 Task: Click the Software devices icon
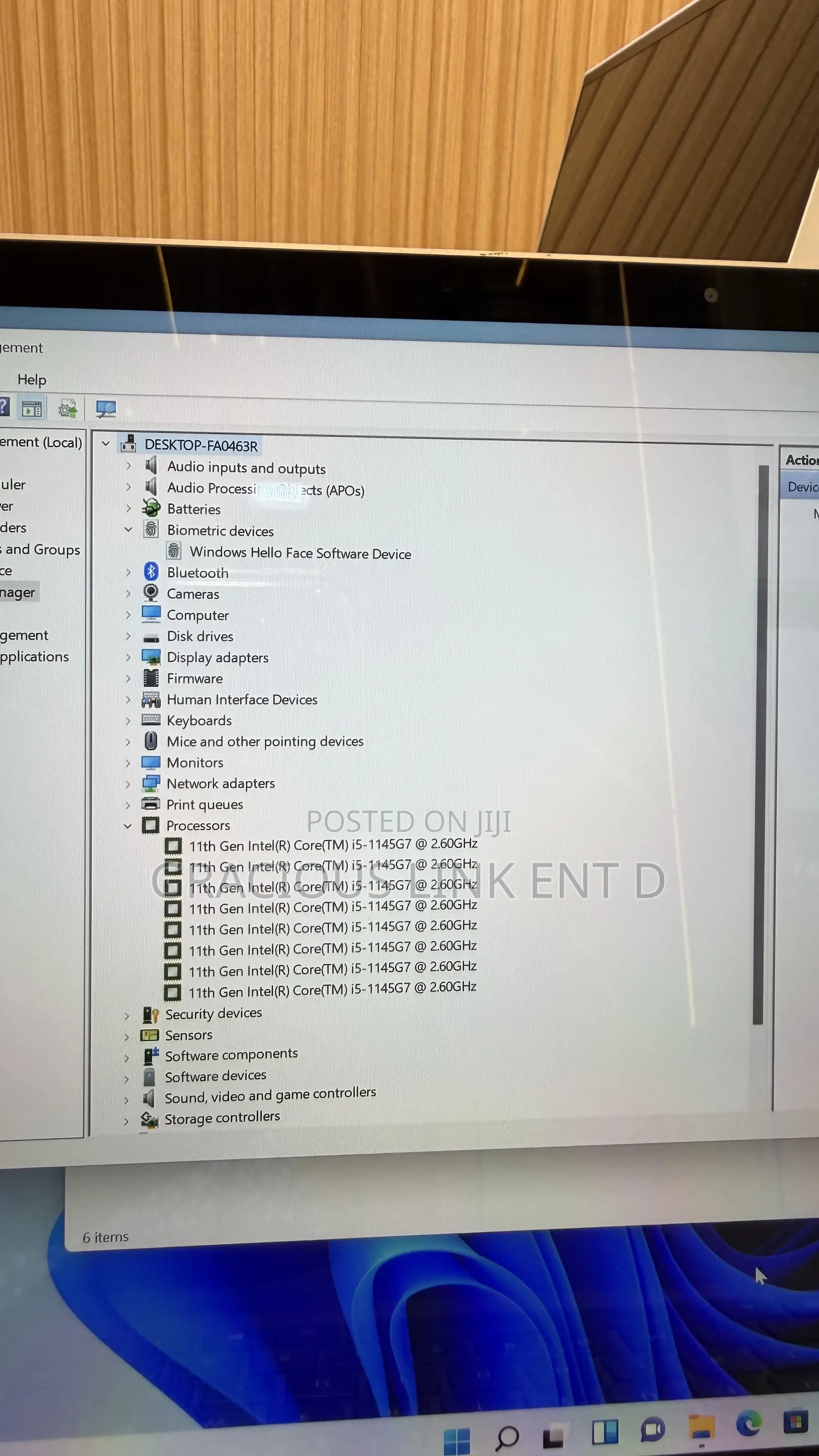tap(149, 1078)
